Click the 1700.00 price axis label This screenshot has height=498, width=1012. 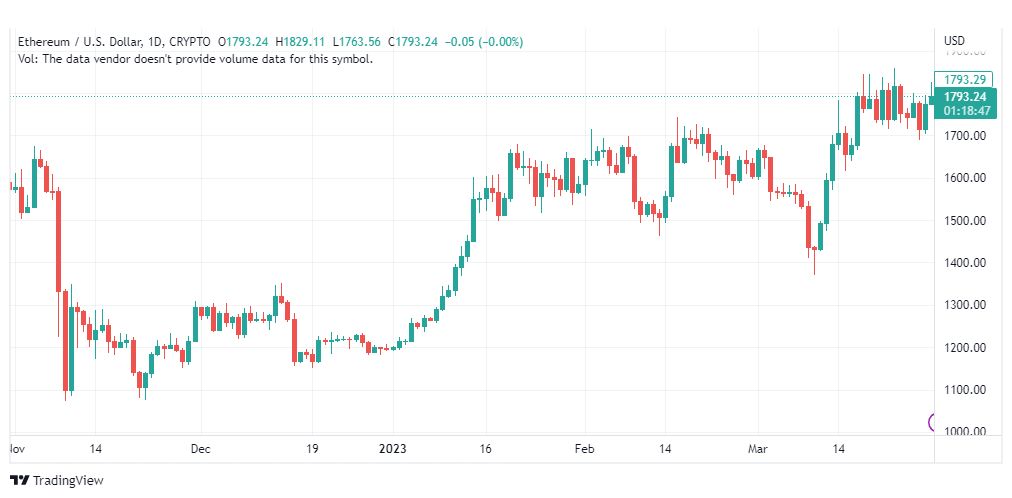(x=964, y=136)
